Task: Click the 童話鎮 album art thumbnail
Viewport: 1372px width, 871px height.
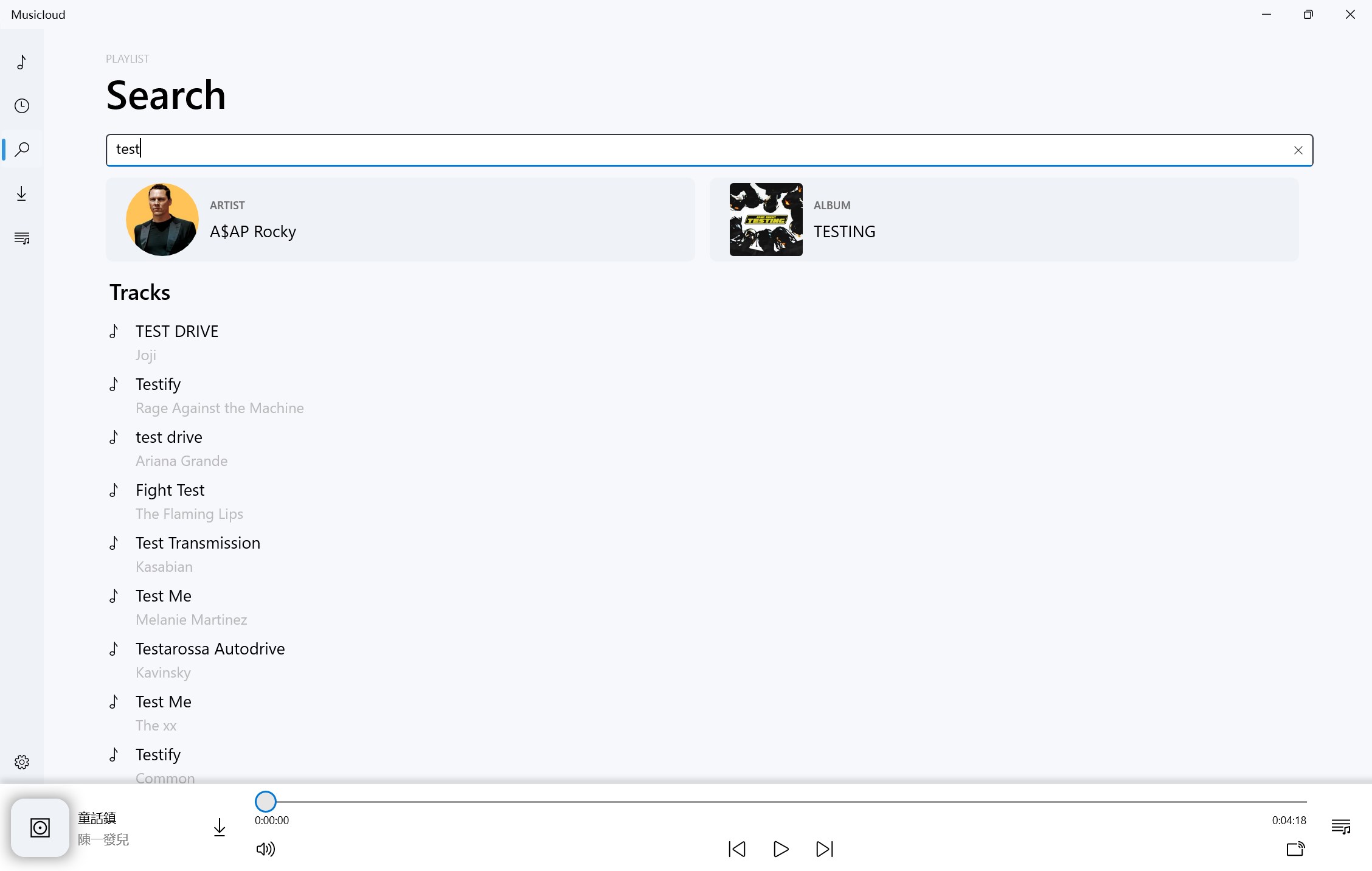Action: 39,827
